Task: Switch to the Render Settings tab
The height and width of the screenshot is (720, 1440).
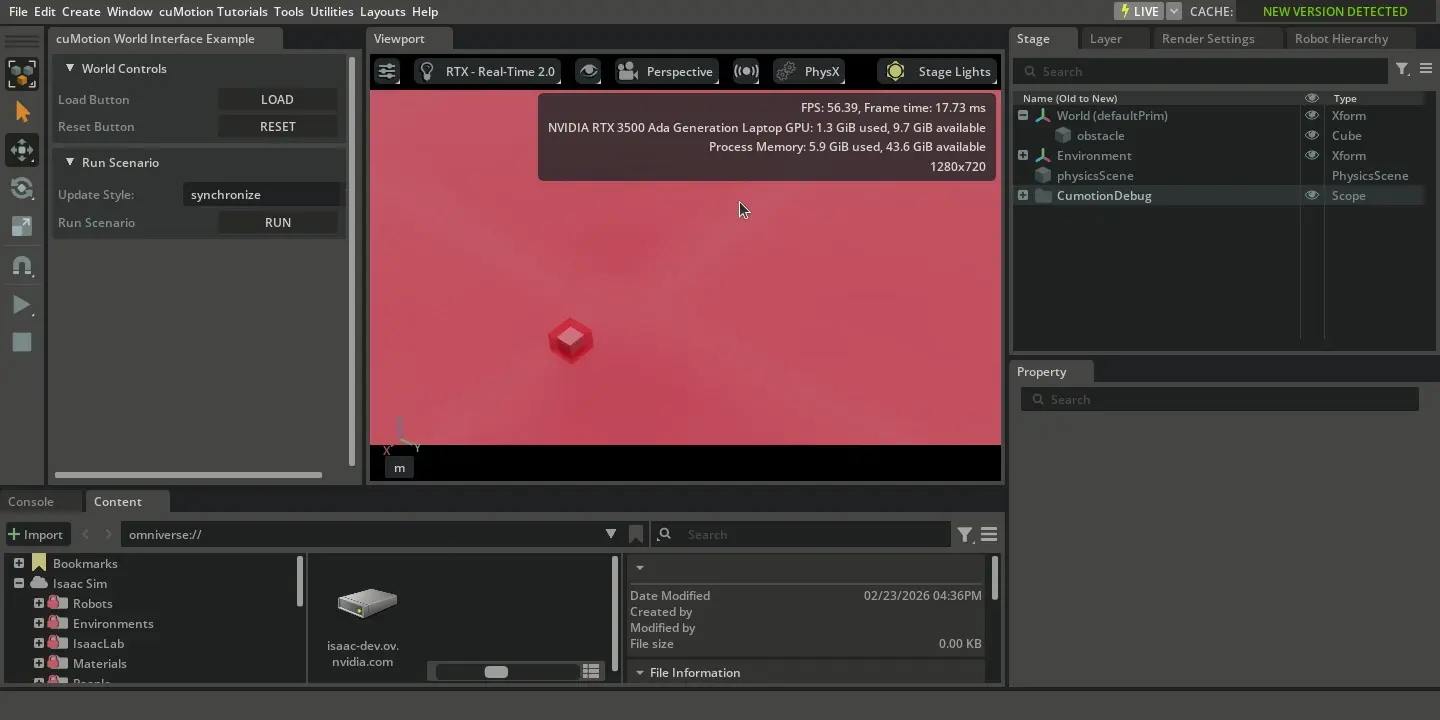Action: 1207,38
